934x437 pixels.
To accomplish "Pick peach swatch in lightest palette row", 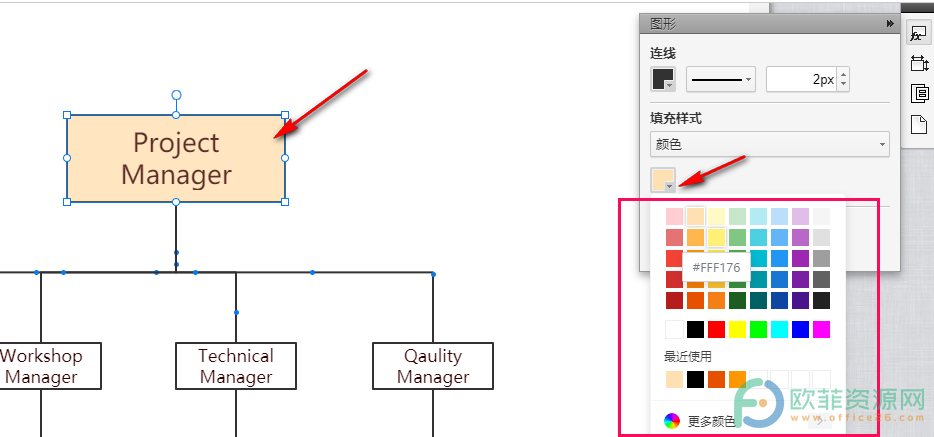I will [x=696, y=216].
